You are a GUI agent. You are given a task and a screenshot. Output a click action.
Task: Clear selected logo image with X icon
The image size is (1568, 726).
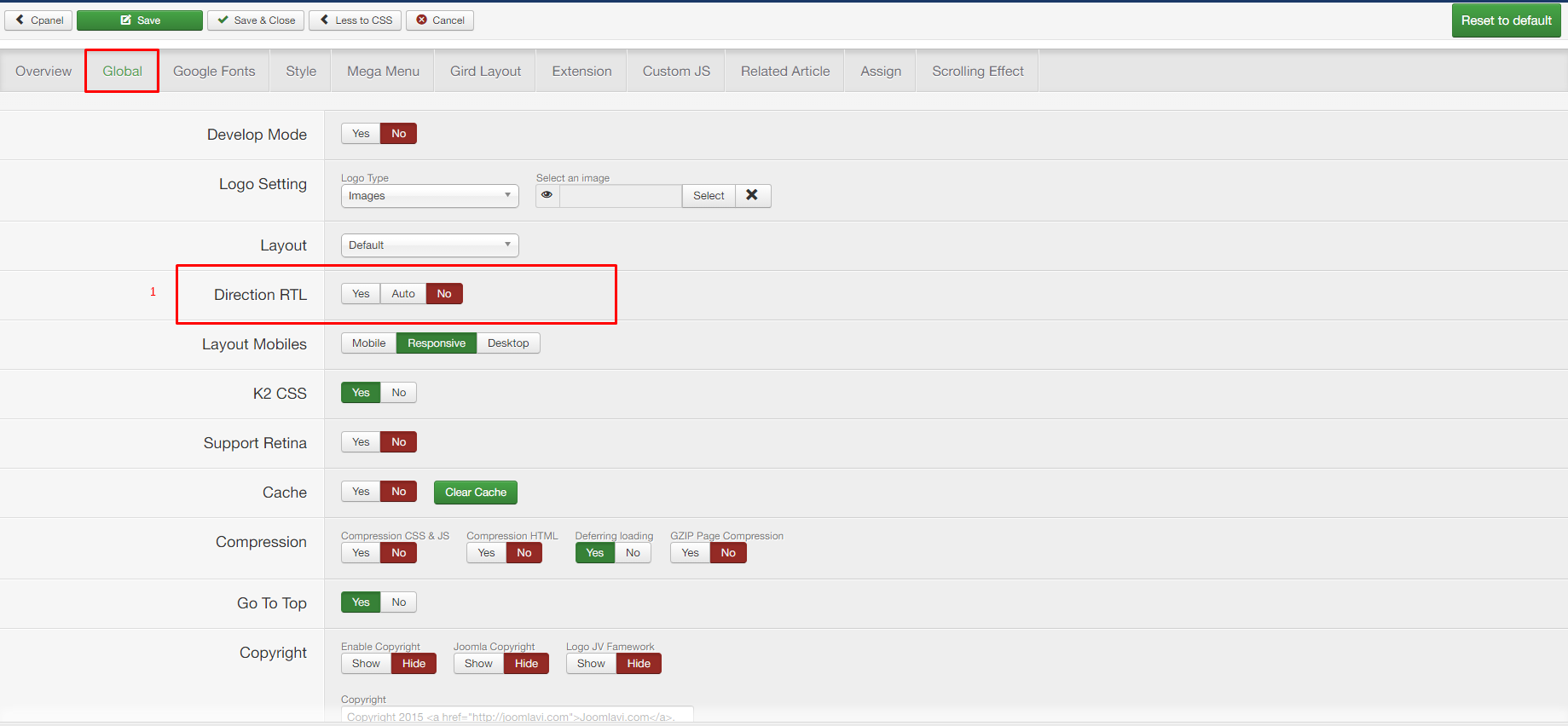pyautogui.click(x=752, y=195)
